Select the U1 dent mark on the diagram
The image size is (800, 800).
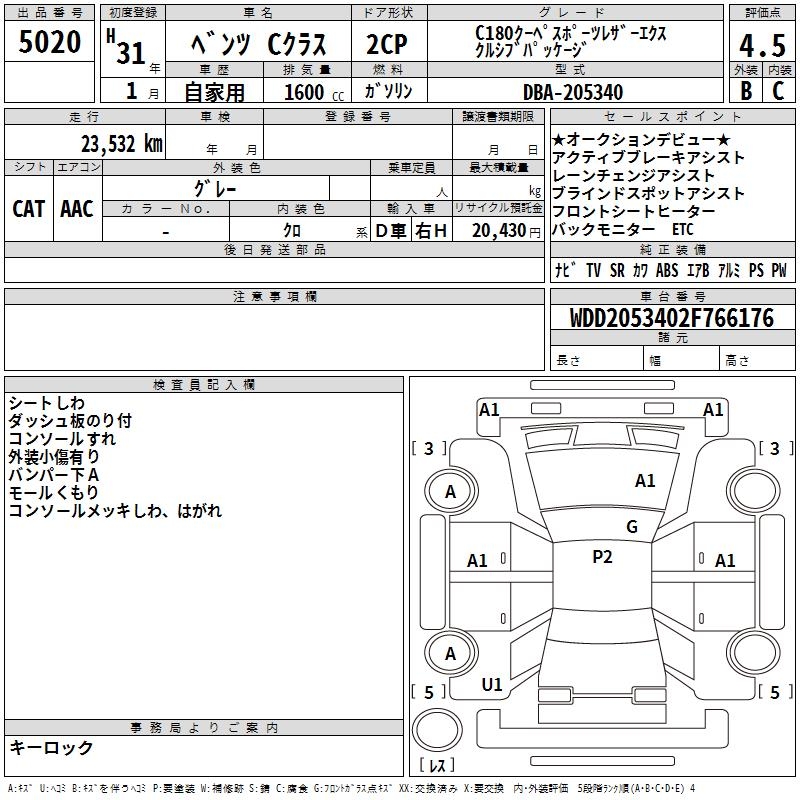point(492,685)
